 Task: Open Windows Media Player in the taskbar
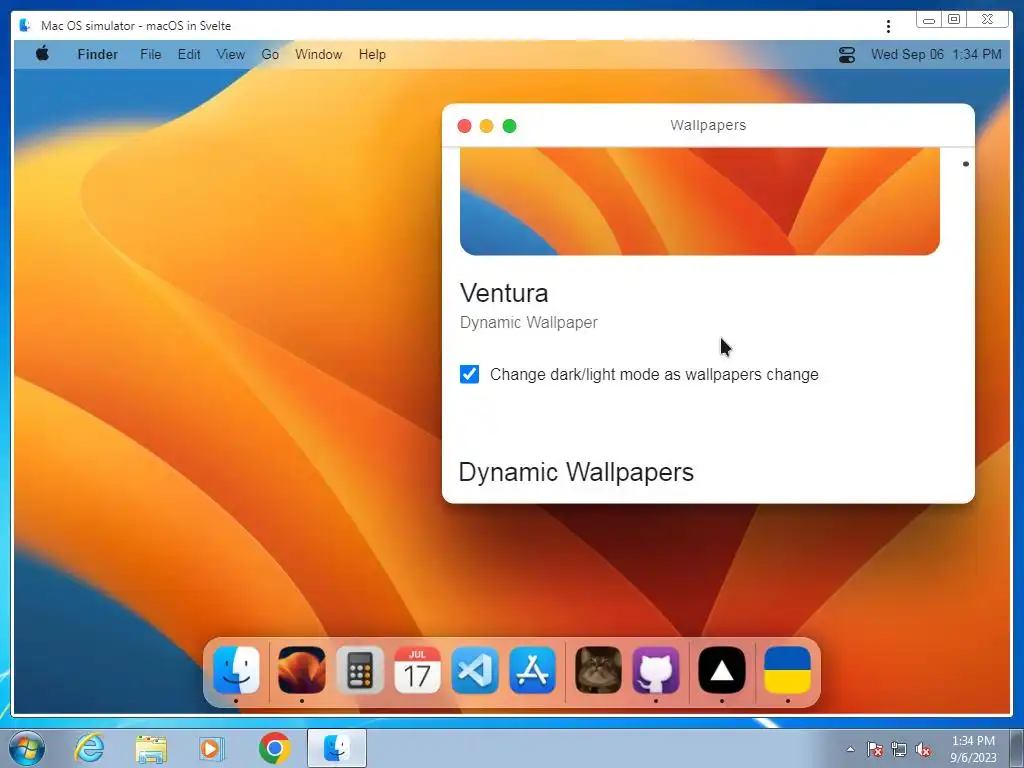212,748
